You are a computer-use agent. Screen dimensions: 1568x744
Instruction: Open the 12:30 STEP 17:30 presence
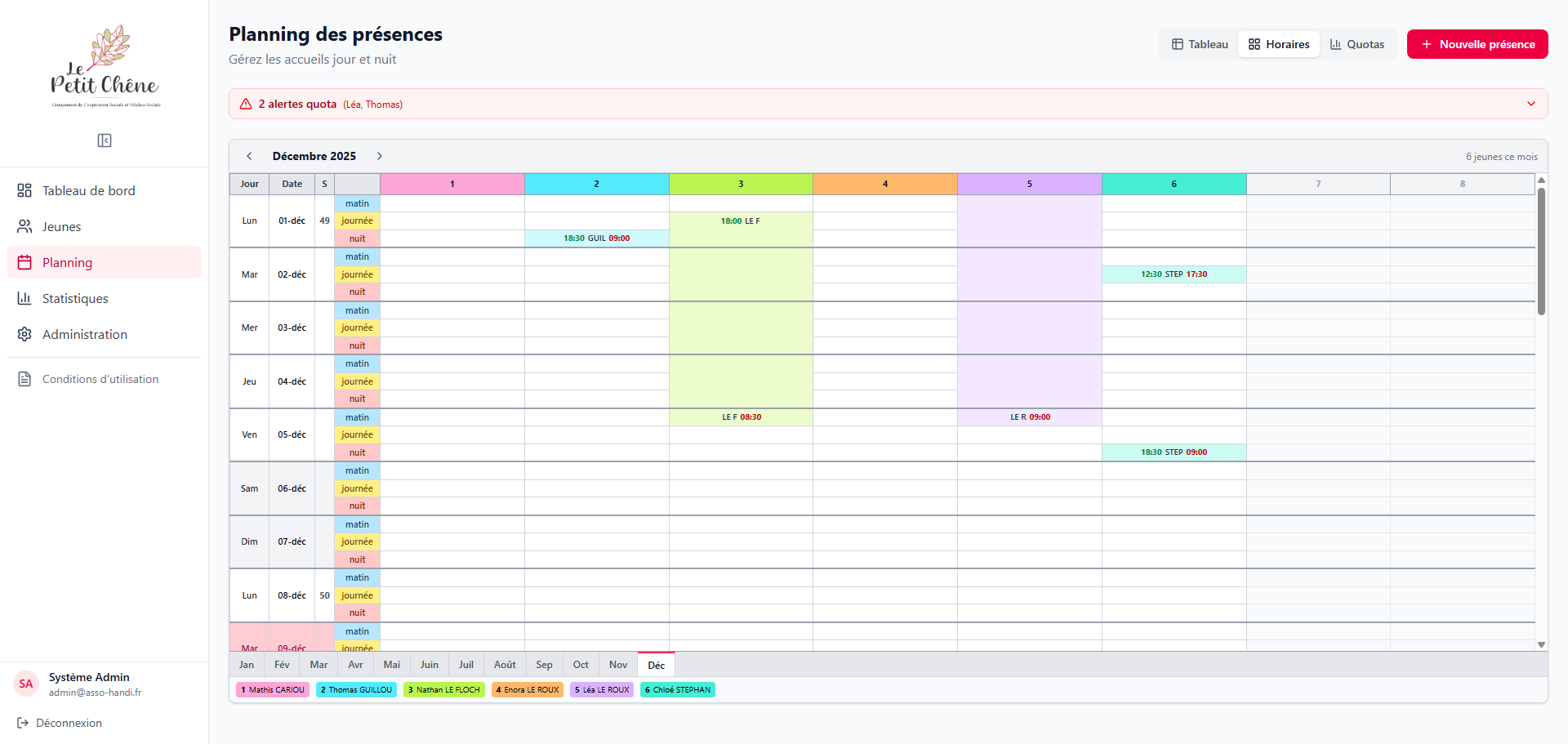[1174, 274]
